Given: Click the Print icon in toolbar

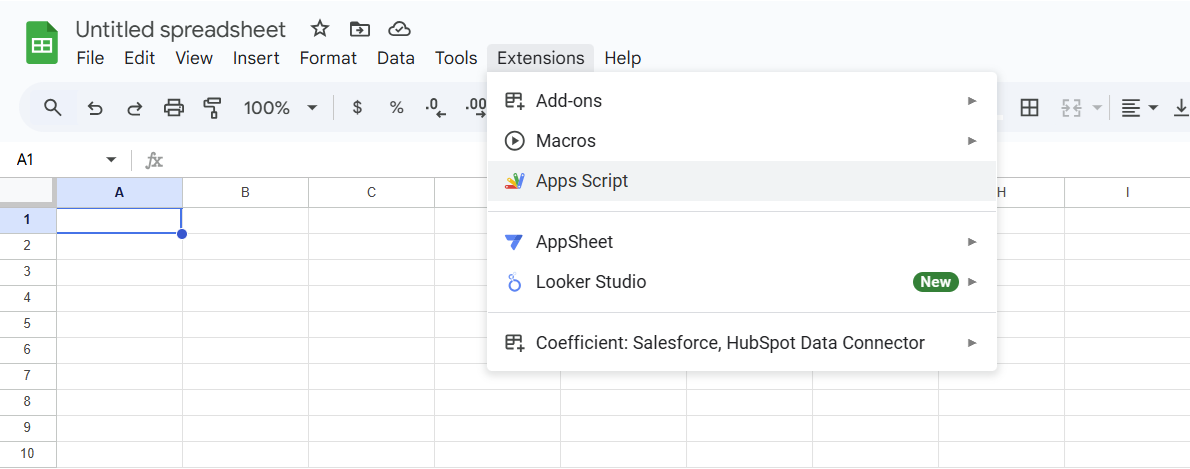Looking at the screenshot, I should click(x=174, y=108).
